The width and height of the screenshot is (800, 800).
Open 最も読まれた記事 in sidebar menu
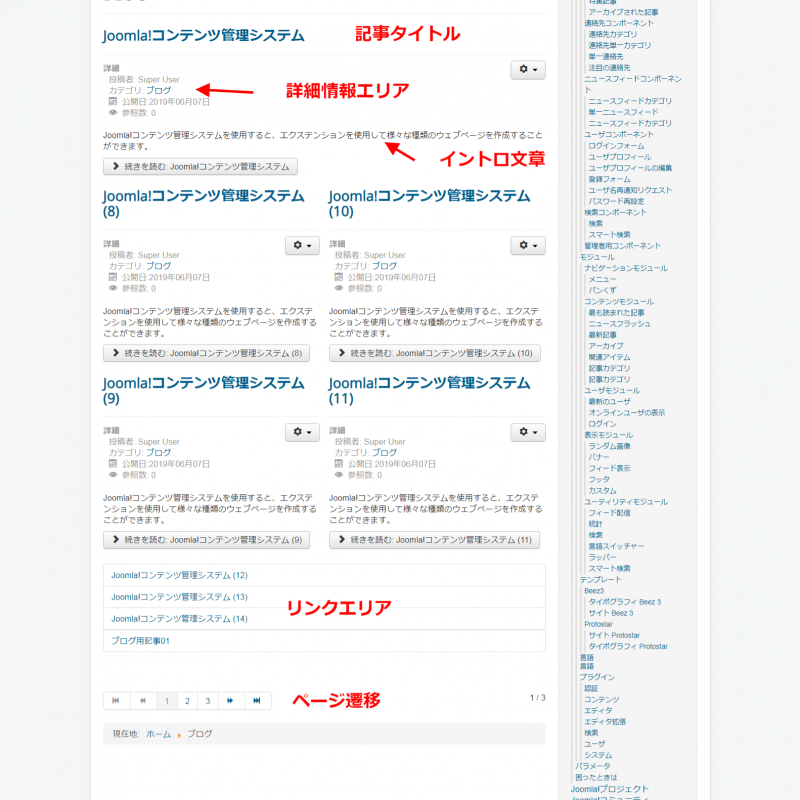tap(616, 313)
